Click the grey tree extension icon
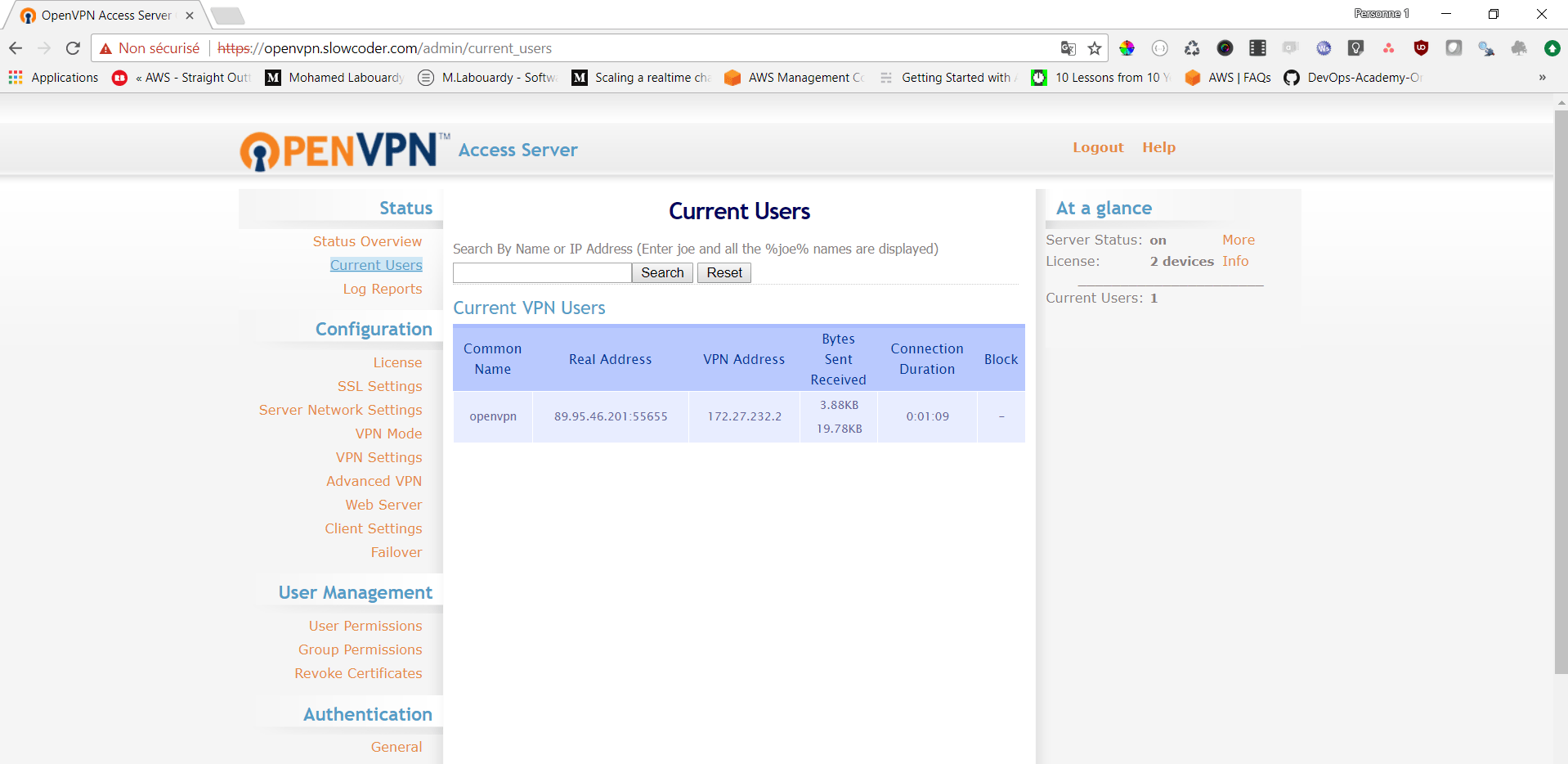This screenshot has height=764, width=1568. point(1519,48)
